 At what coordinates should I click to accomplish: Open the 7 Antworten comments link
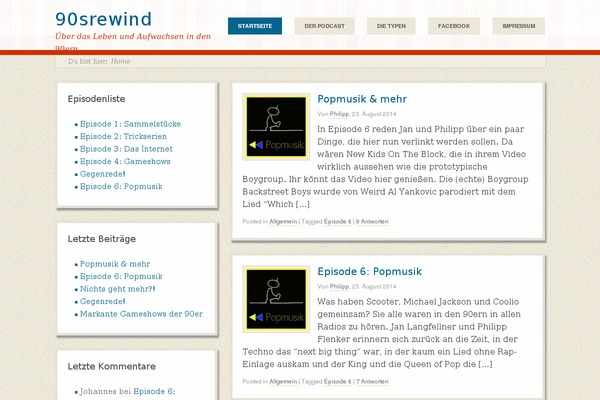click(x=372, y=382)
